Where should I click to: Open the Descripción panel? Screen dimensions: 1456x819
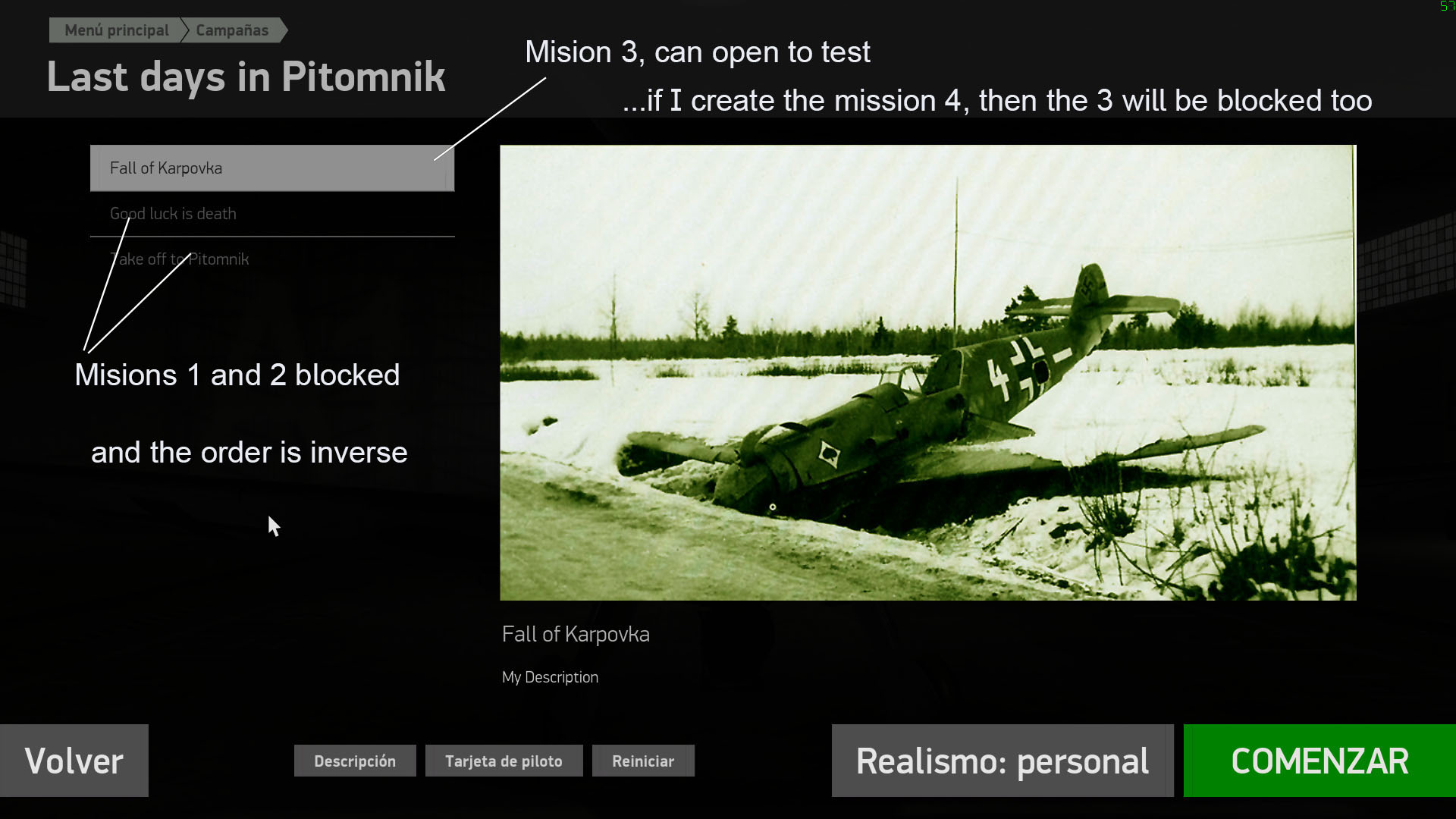(355, 761)
